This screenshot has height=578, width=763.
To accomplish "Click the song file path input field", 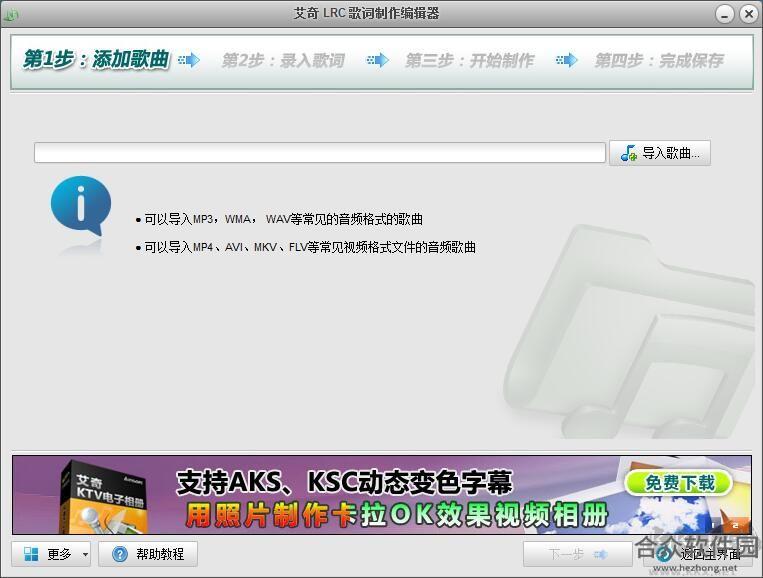I will pos(320,153).
